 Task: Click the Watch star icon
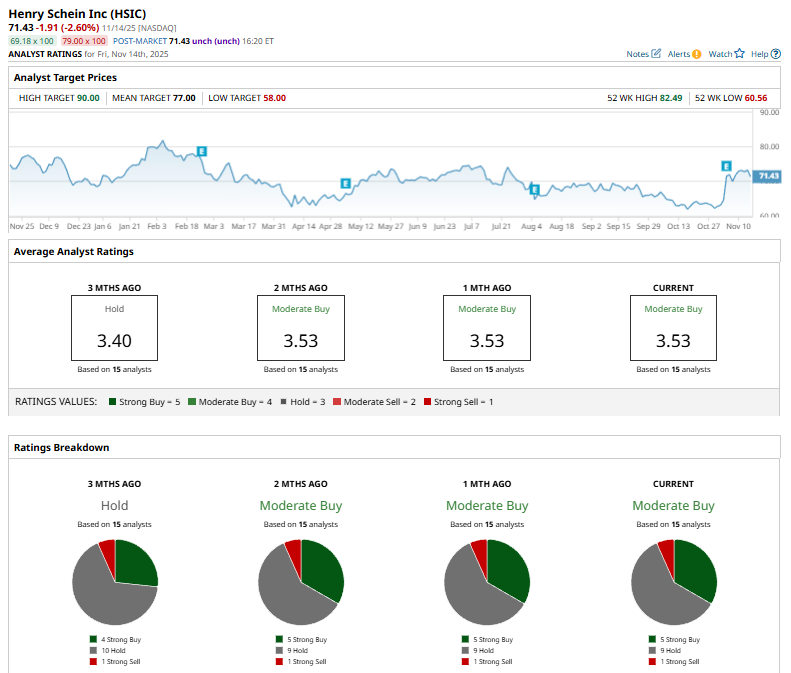click(739, 54)
